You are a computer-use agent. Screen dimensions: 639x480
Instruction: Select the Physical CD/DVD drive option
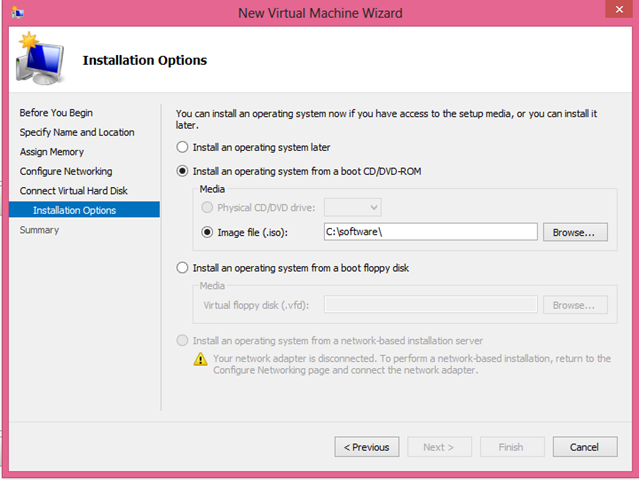[x=208, y=207]
